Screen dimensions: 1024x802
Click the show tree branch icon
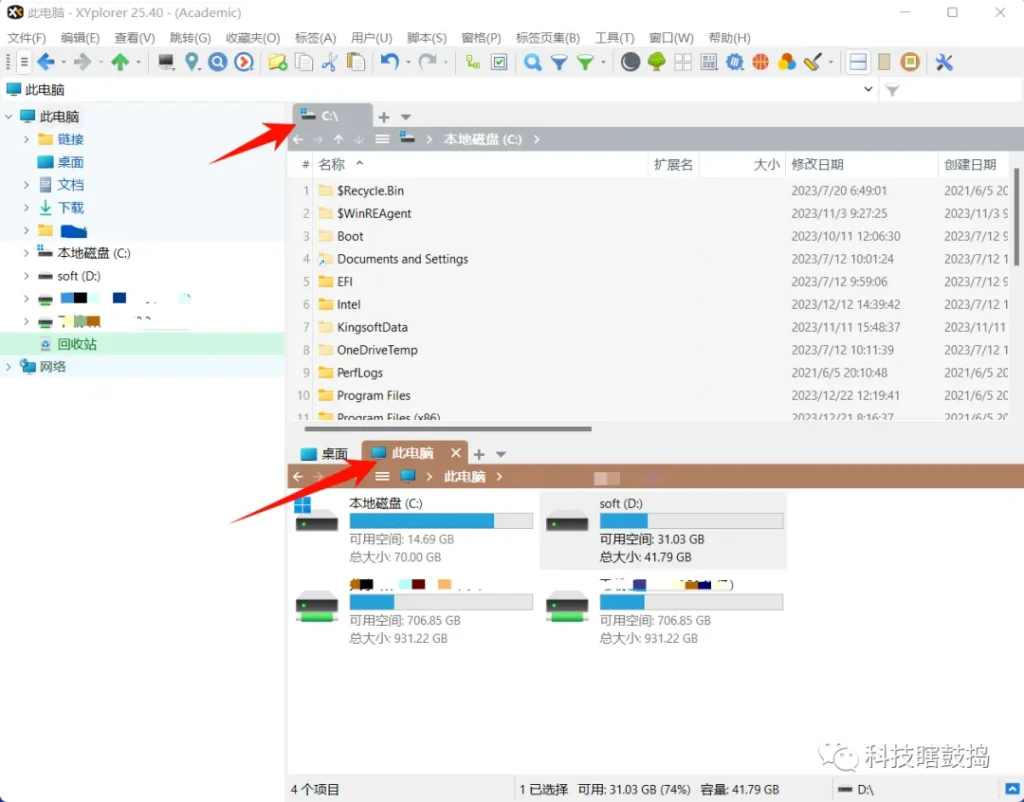(473, 62)
